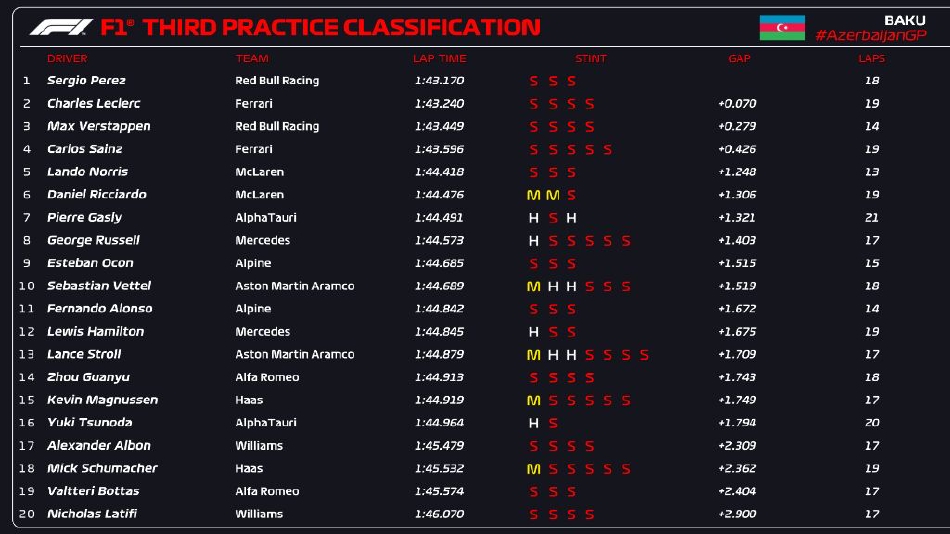950x534 pixels.
Task: Sort by the LAP TIME column header
Action: pos(439,59)
